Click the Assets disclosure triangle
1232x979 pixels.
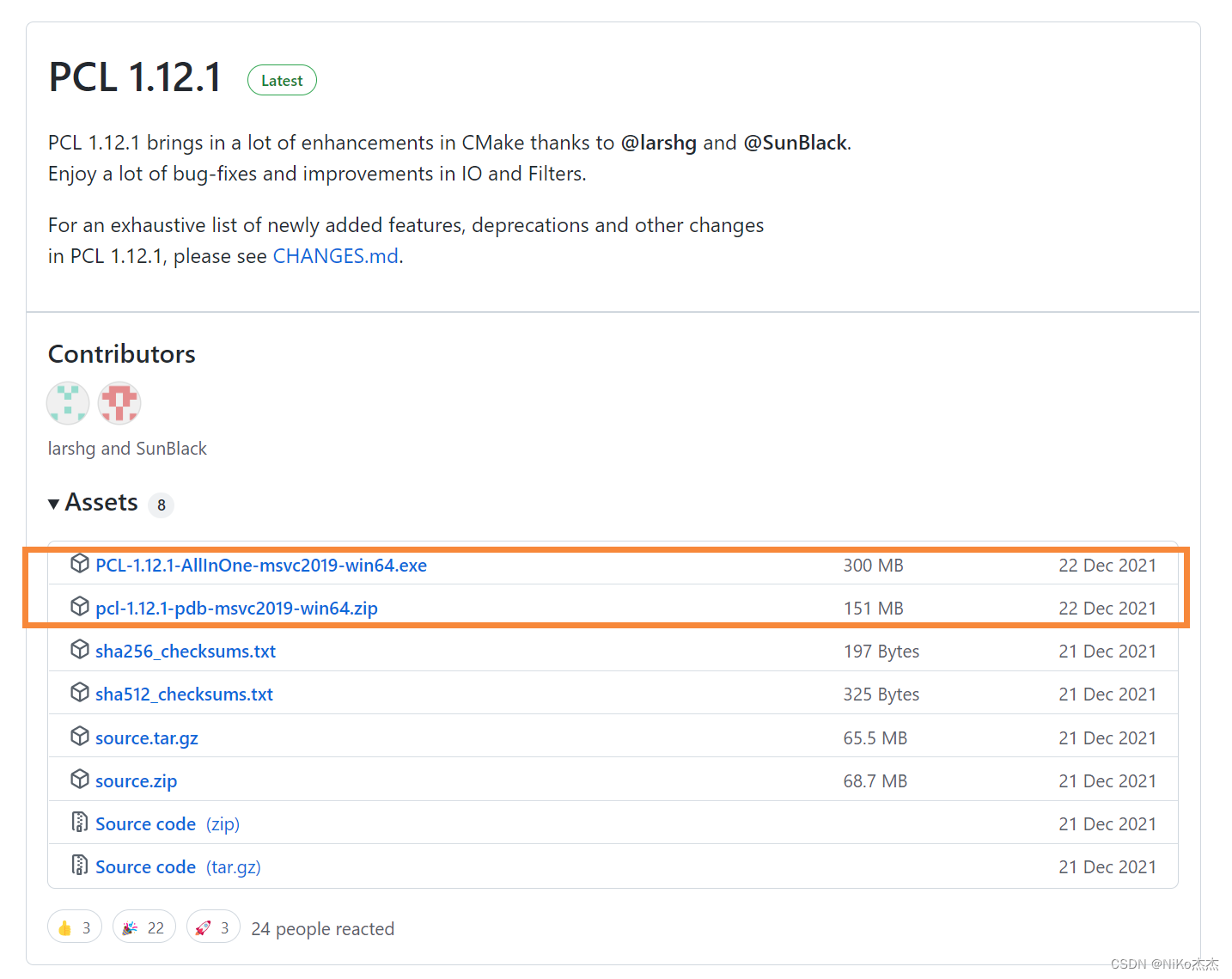click(x=53, y=503)
